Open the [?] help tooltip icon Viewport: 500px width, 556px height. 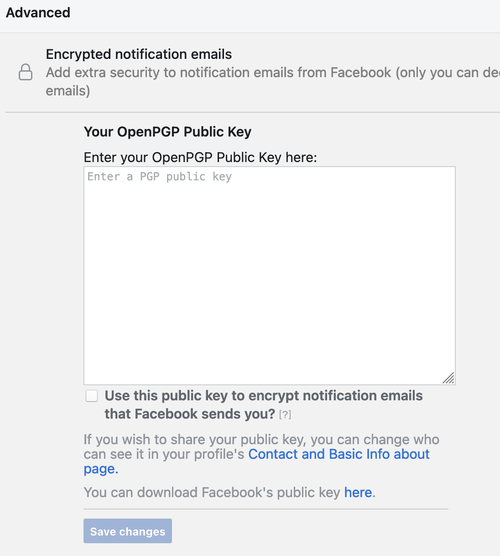tap(285, 415)
